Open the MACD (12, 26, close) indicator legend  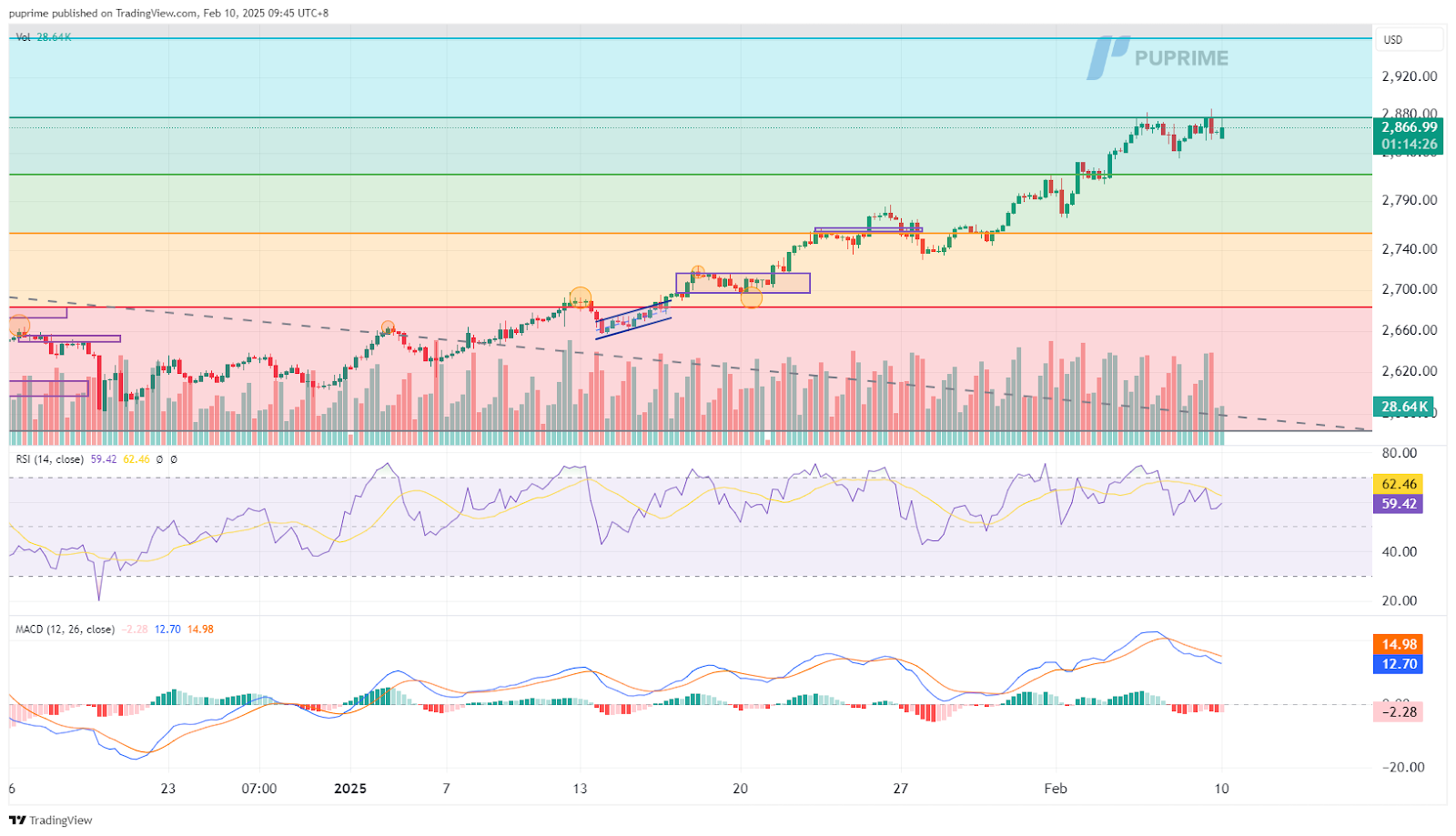[x=66, y=629]
